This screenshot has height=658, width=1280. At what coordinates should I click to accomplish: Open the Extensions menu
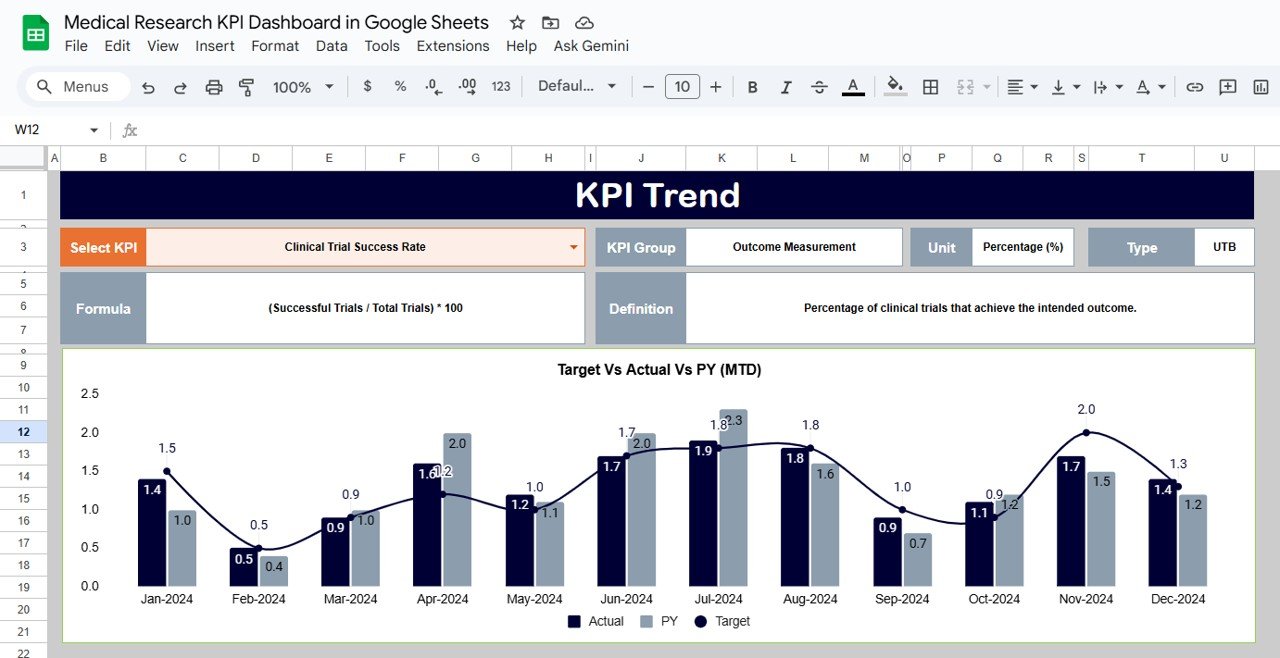[452, 46]
